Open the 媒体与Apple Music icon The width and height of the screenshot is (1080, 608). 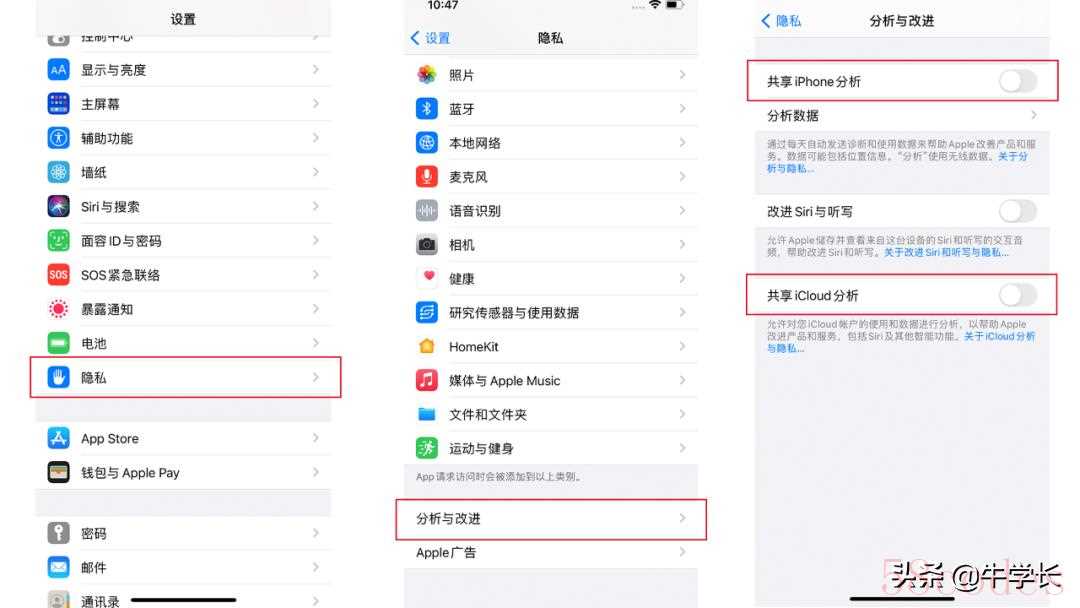pos(427,380)
